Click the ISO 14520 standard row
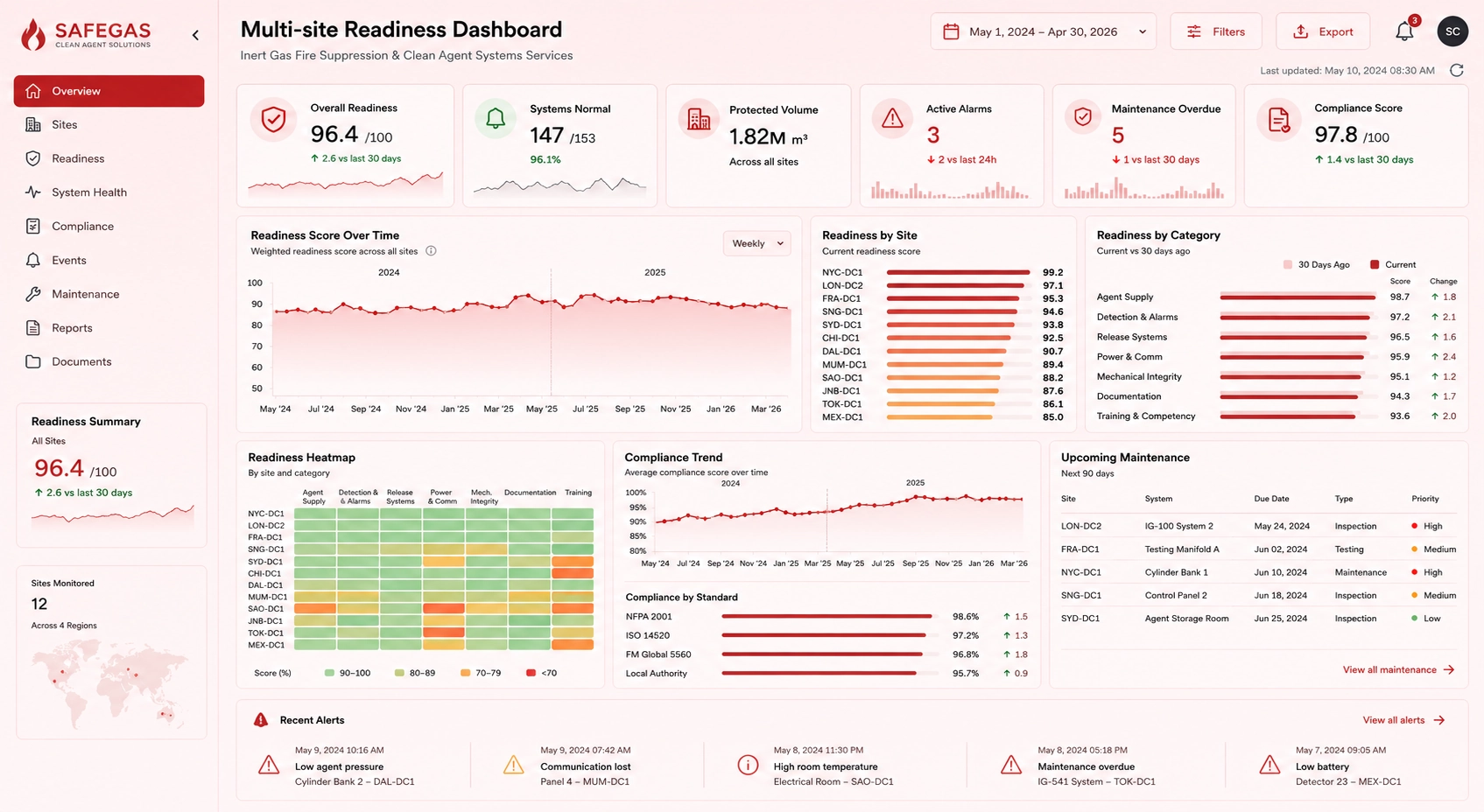Viewport: 1484px width, 812px height. 826,636
